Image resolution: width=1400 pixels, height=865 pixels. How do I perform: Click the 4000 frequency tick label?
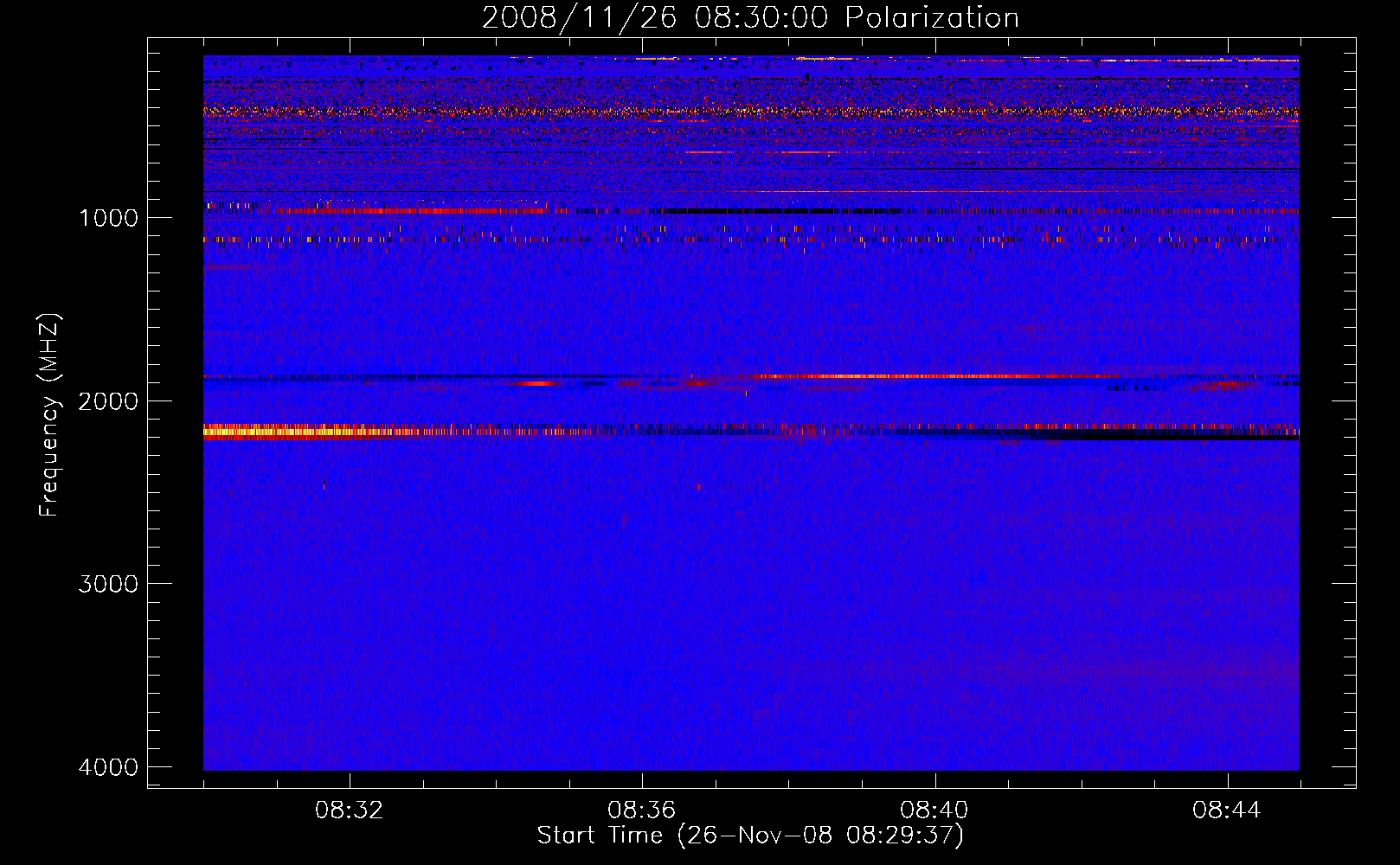point(108,767)
